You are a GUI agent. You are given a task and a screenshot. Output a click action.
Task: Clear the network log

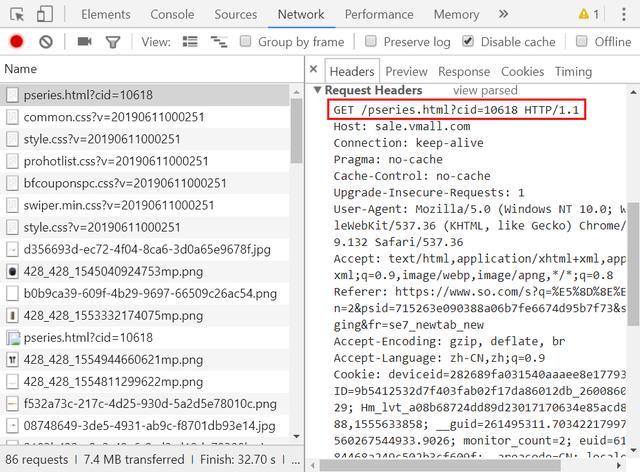point(46,42)
